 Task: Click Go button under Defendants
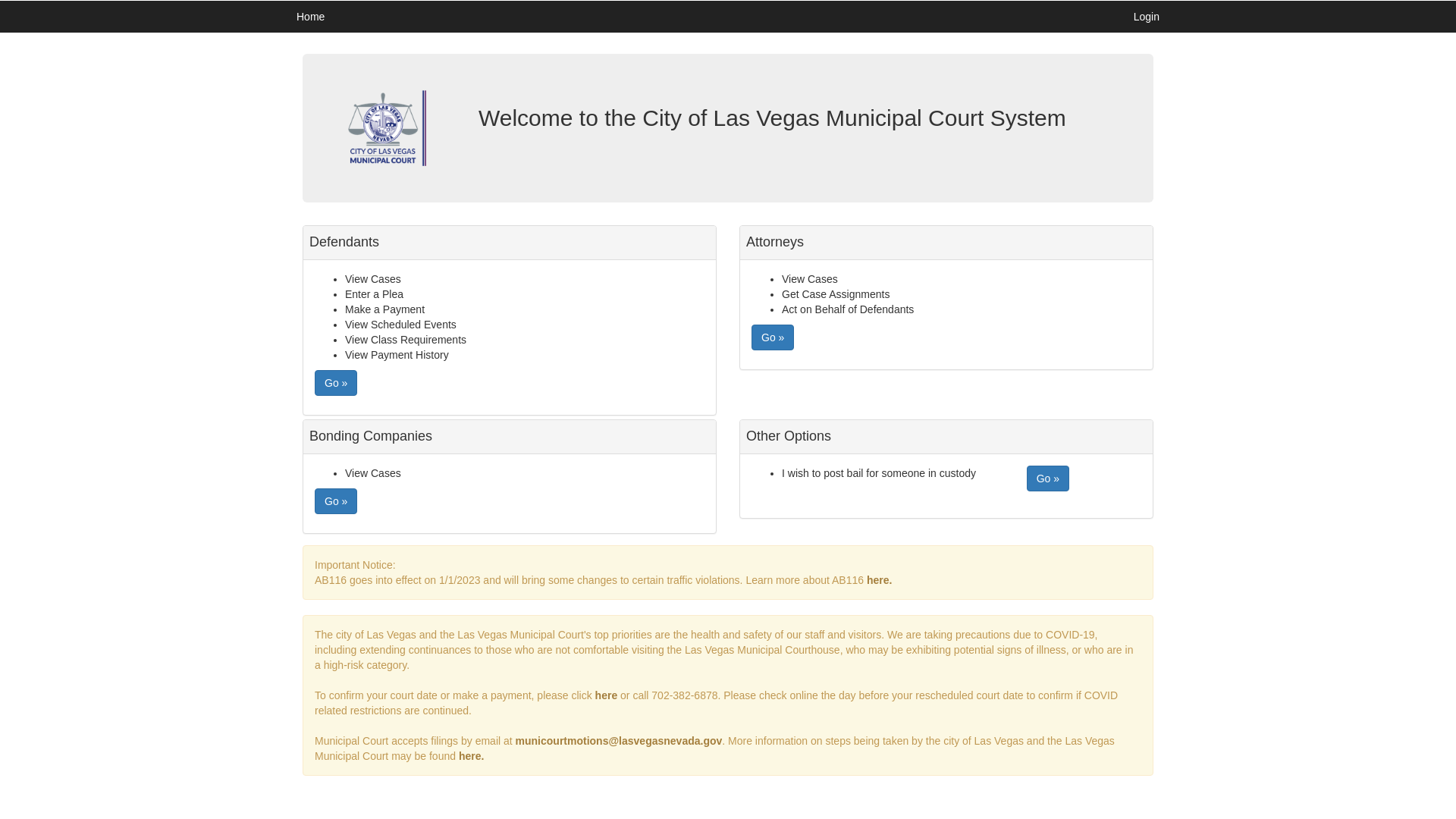coord(336,383)
